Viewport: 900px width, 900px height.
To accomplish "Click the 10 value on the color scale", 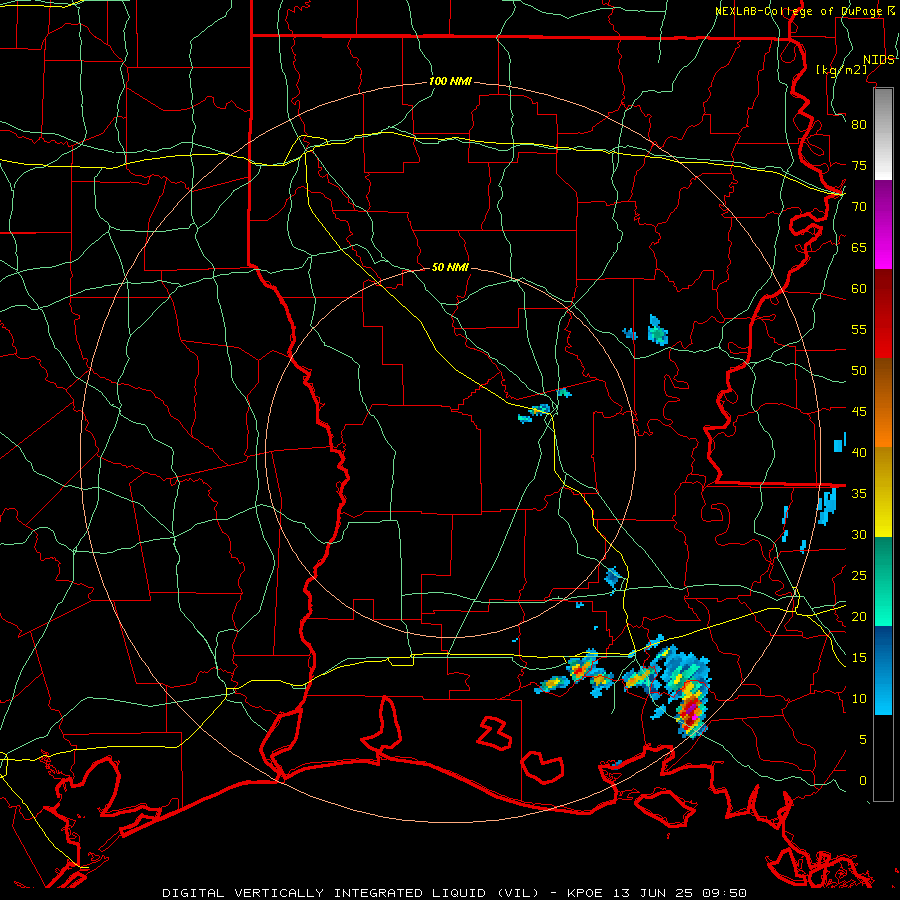I will [859, 699].
